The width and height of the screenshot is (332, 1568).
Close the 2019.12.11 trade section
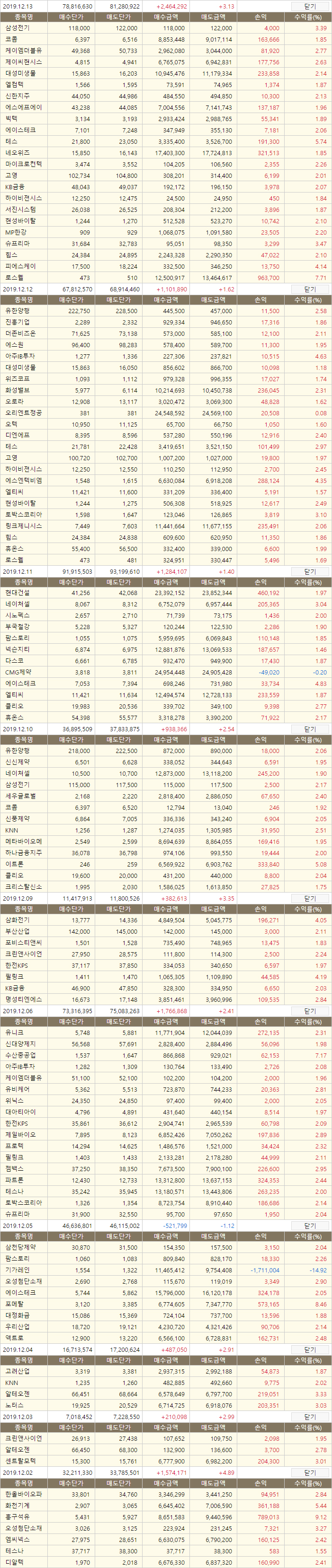click(x=309, y=571)
